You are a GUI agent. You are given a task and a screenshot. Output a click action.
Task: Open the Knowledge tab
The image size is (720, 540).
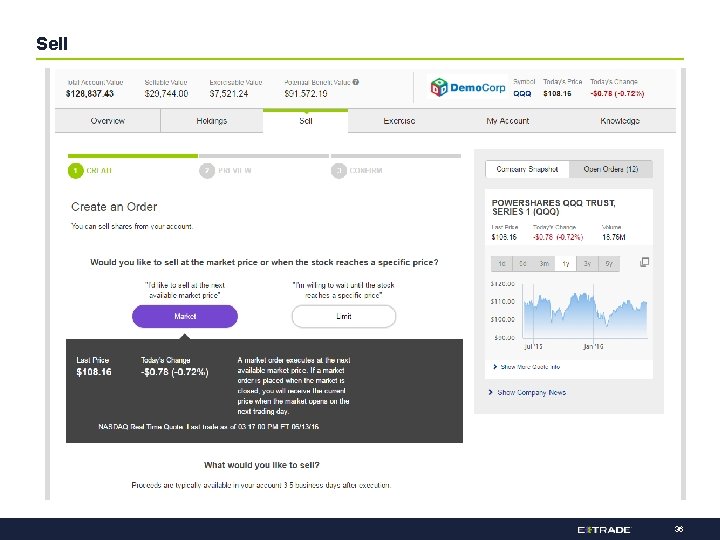(620, 121)
